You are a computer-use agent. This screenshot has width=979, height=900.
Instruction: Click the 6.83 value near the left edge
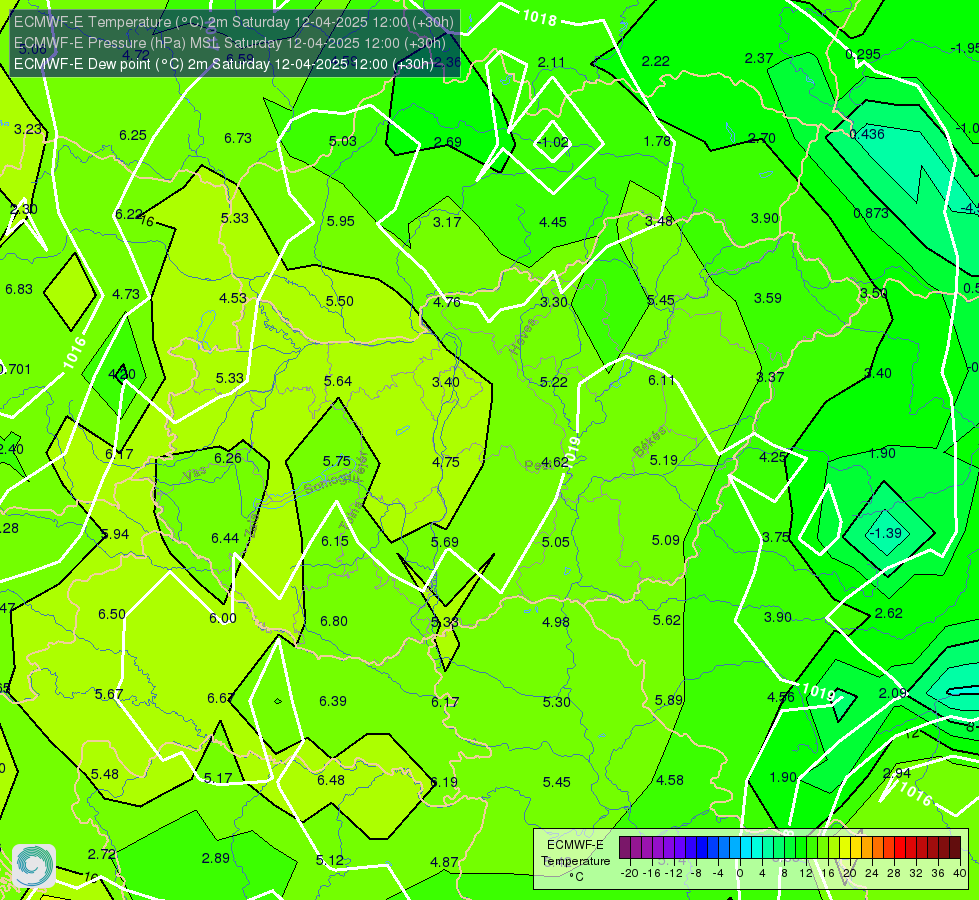pos(19,289)
